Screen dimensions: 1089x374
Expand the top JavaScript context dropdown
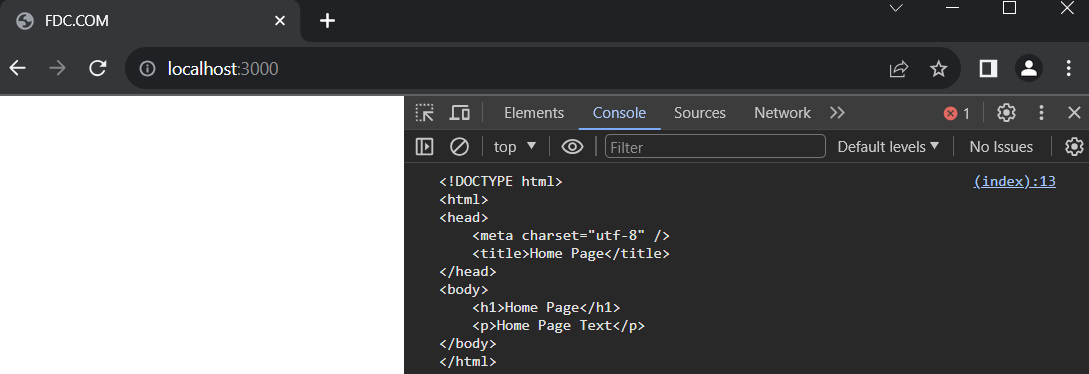click(x=515, y=146)
